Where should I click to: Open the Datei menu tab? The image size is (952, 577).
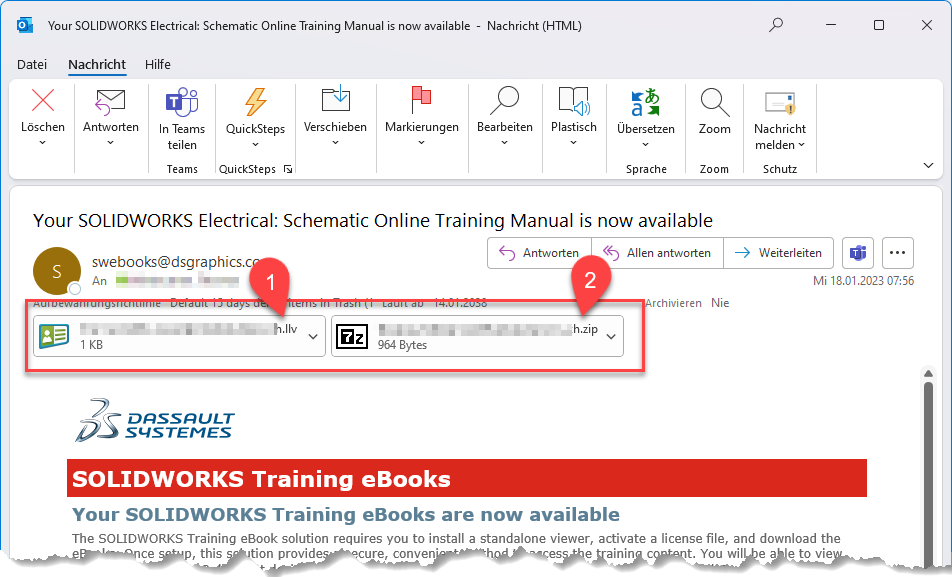click(32, 64)
